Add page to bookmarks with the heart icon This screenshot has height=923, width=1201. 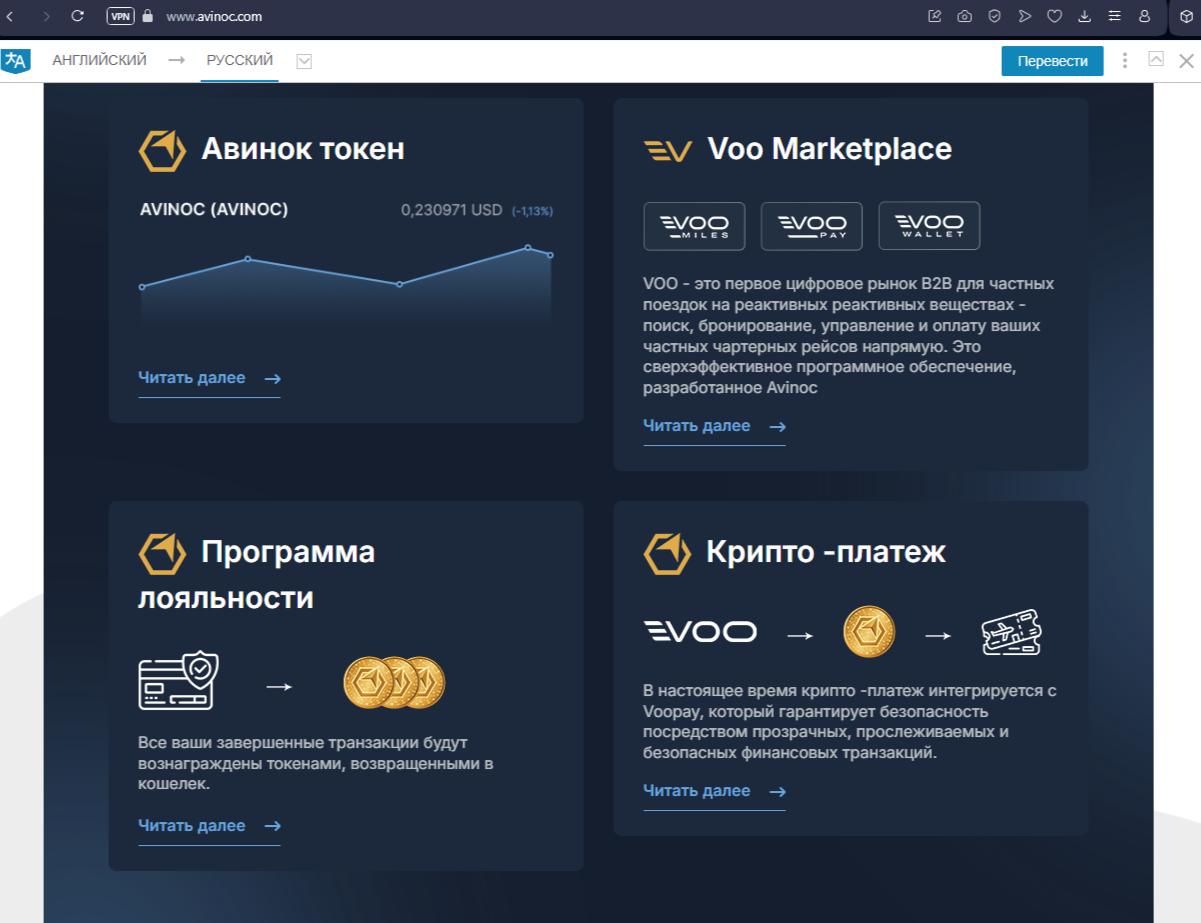1054,16
